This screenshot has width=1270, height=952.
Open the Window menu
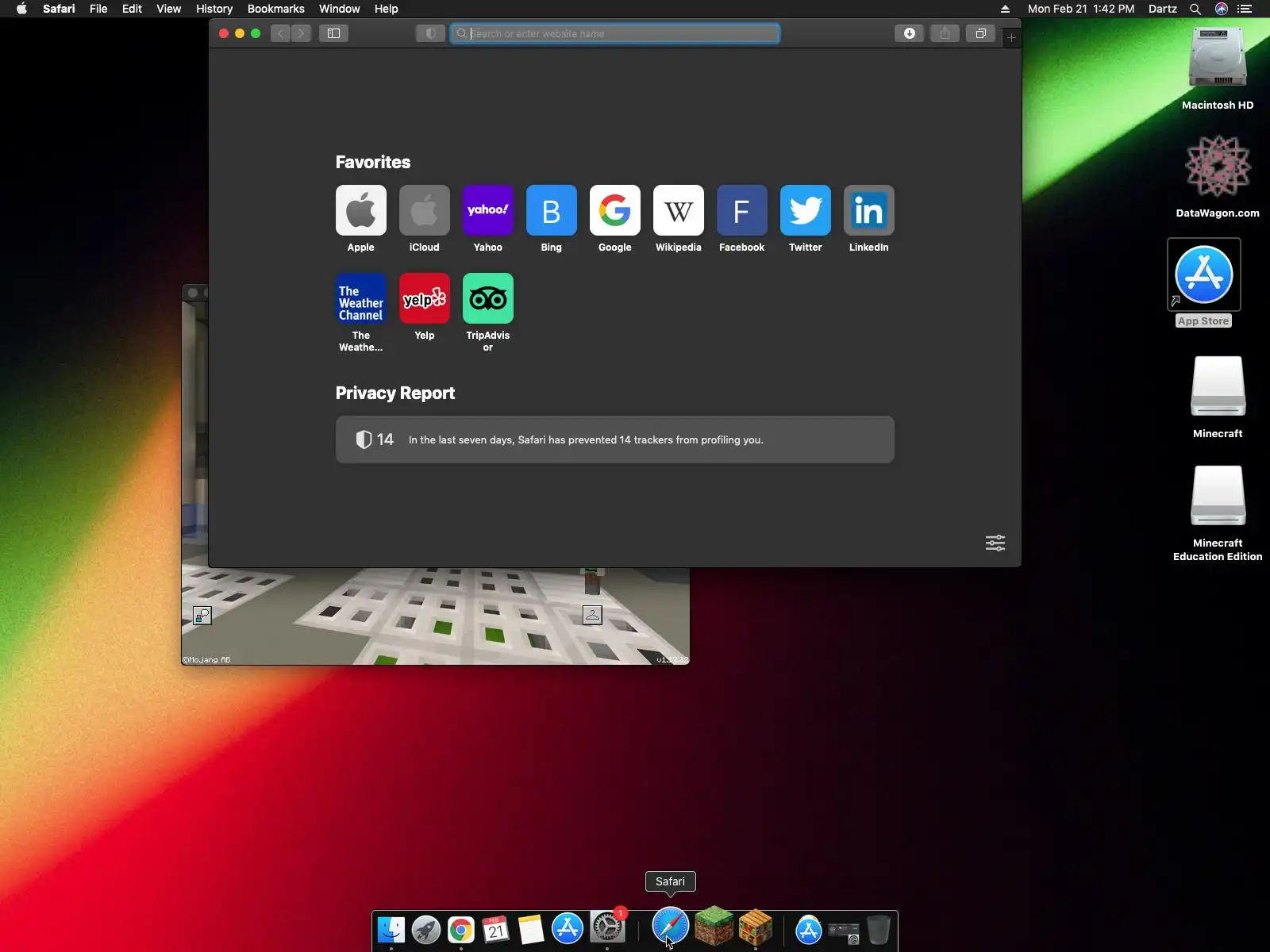tap(340, 9)
